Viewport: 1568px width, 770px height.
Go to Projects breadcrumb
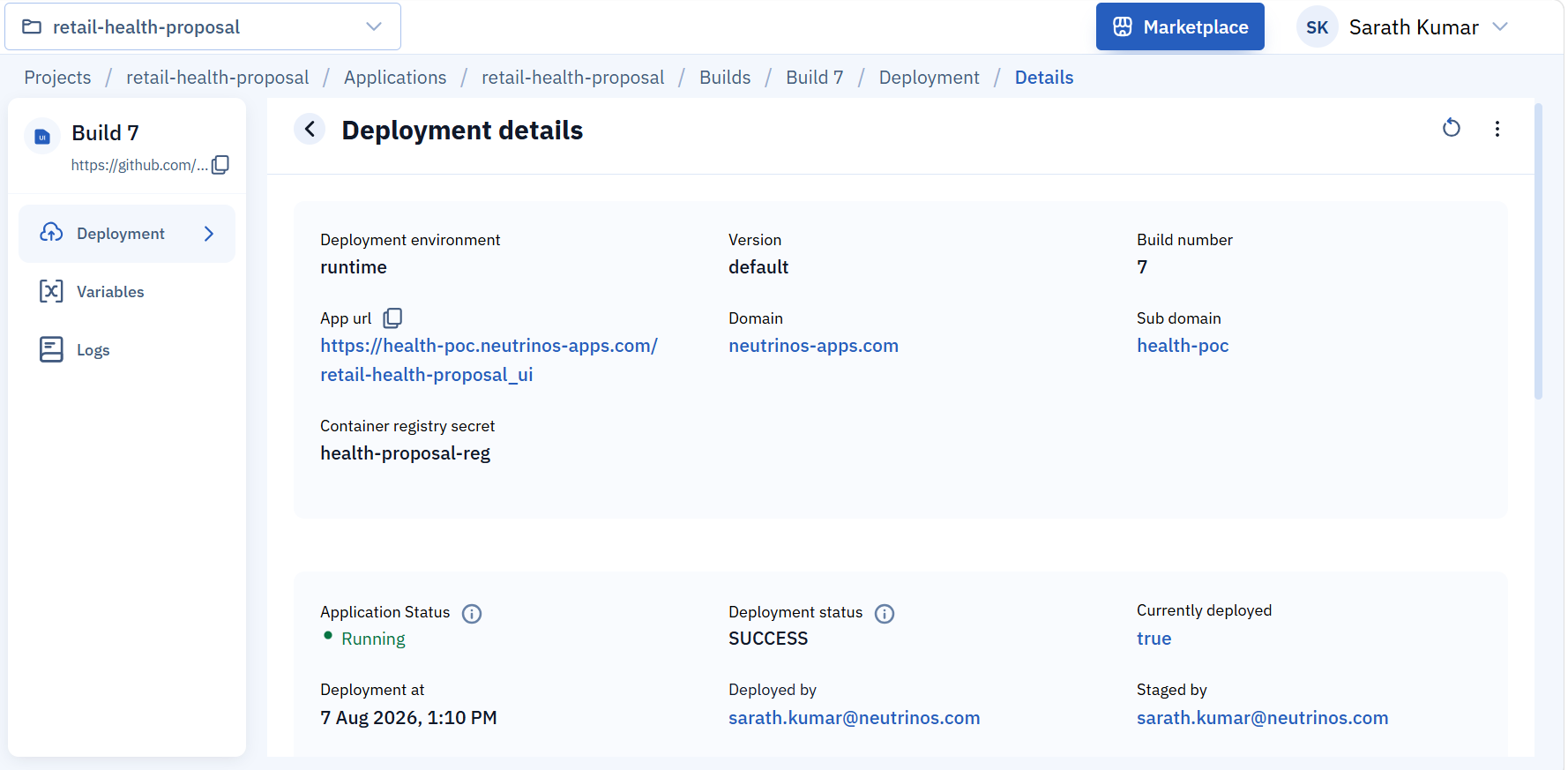click(x=57, y=78)
